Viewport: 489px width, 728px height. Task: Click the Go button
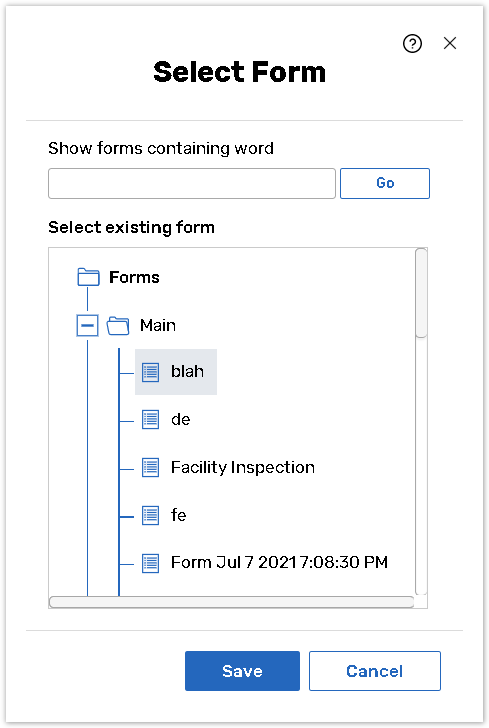(385, 183)
